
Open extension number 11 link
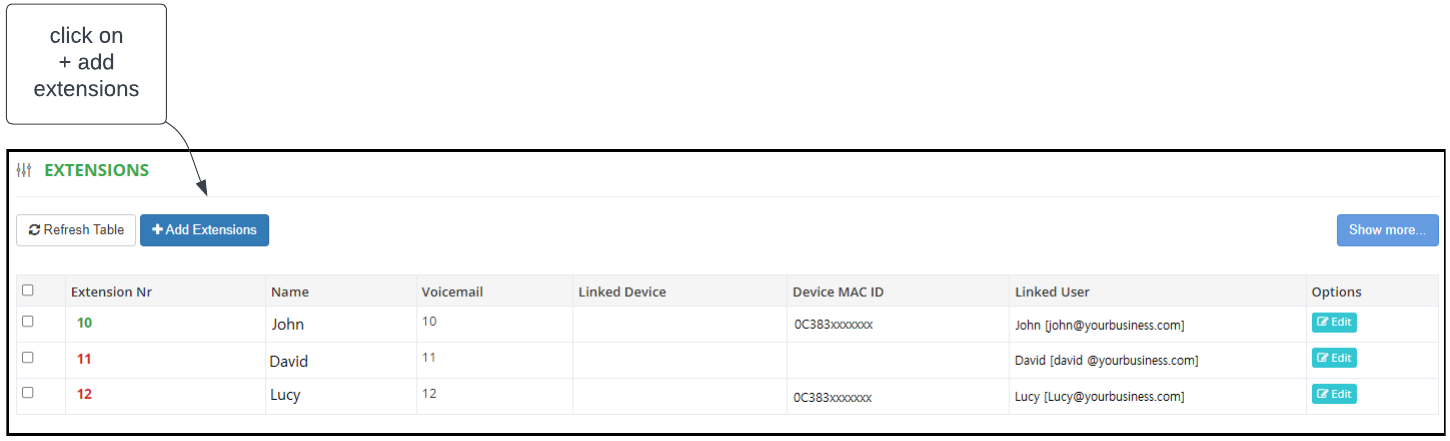click(x=84, y=359)
